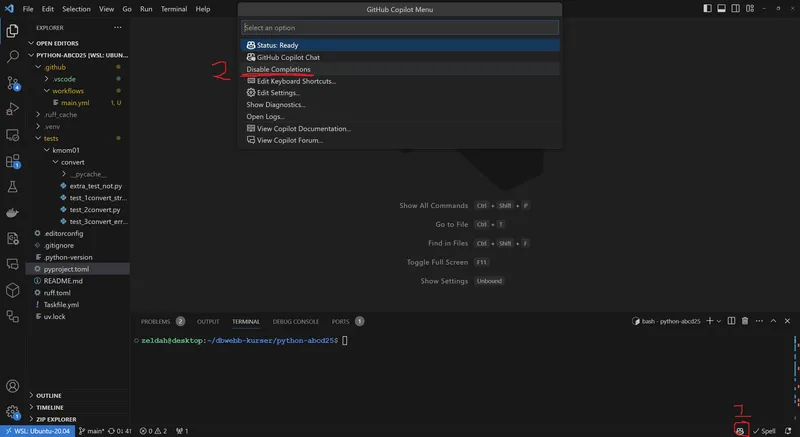Click WSL: Ubuntu-20.04 remote indicator

point(38,431)
